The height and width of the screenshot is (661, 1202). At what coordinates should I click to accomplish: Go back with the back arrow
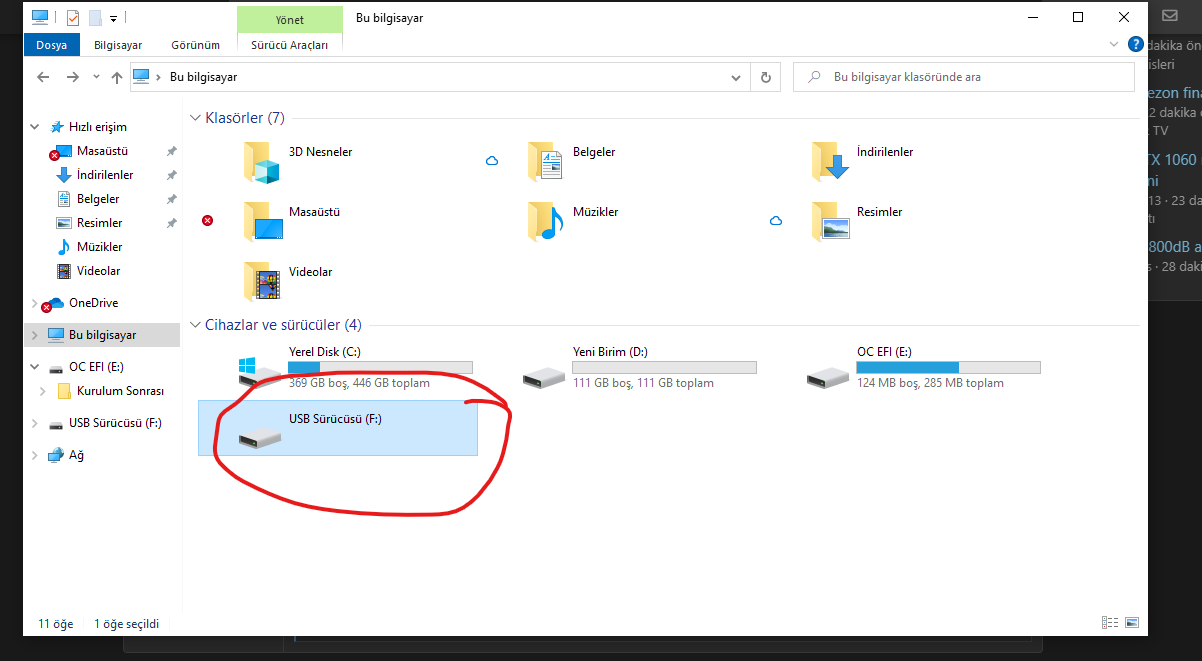(x=43, y=77)
